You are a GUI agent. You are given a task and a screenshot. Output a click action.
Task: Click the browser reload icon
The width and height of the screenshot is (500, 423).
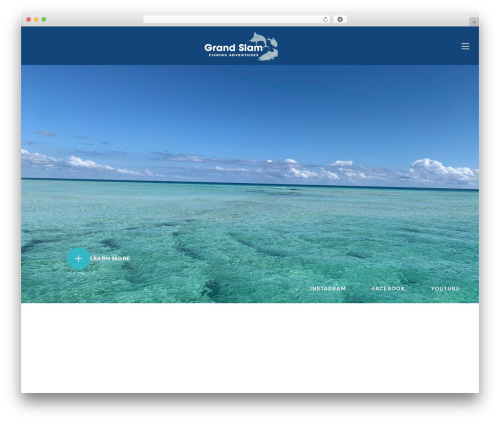point(325,19)
